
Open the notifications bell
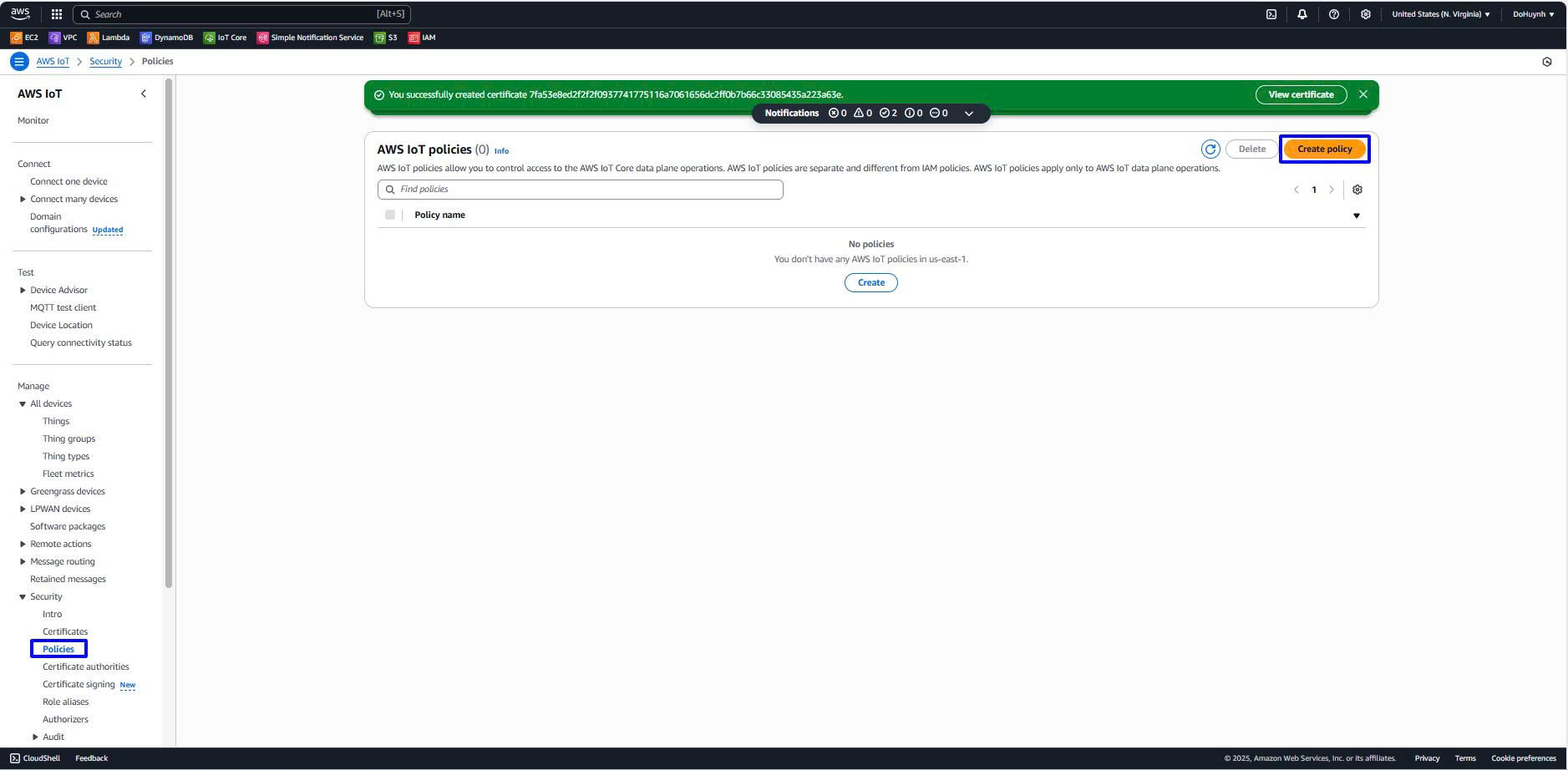coord(1302,14)
